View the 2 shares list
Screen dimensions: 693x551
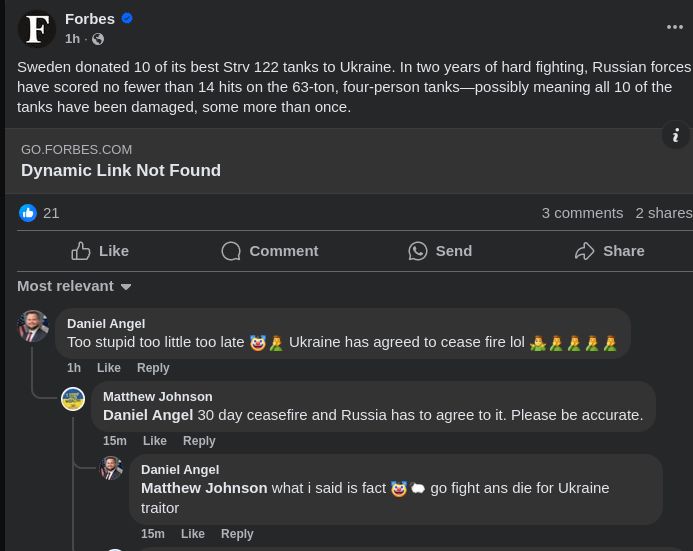tap(663, 212)
